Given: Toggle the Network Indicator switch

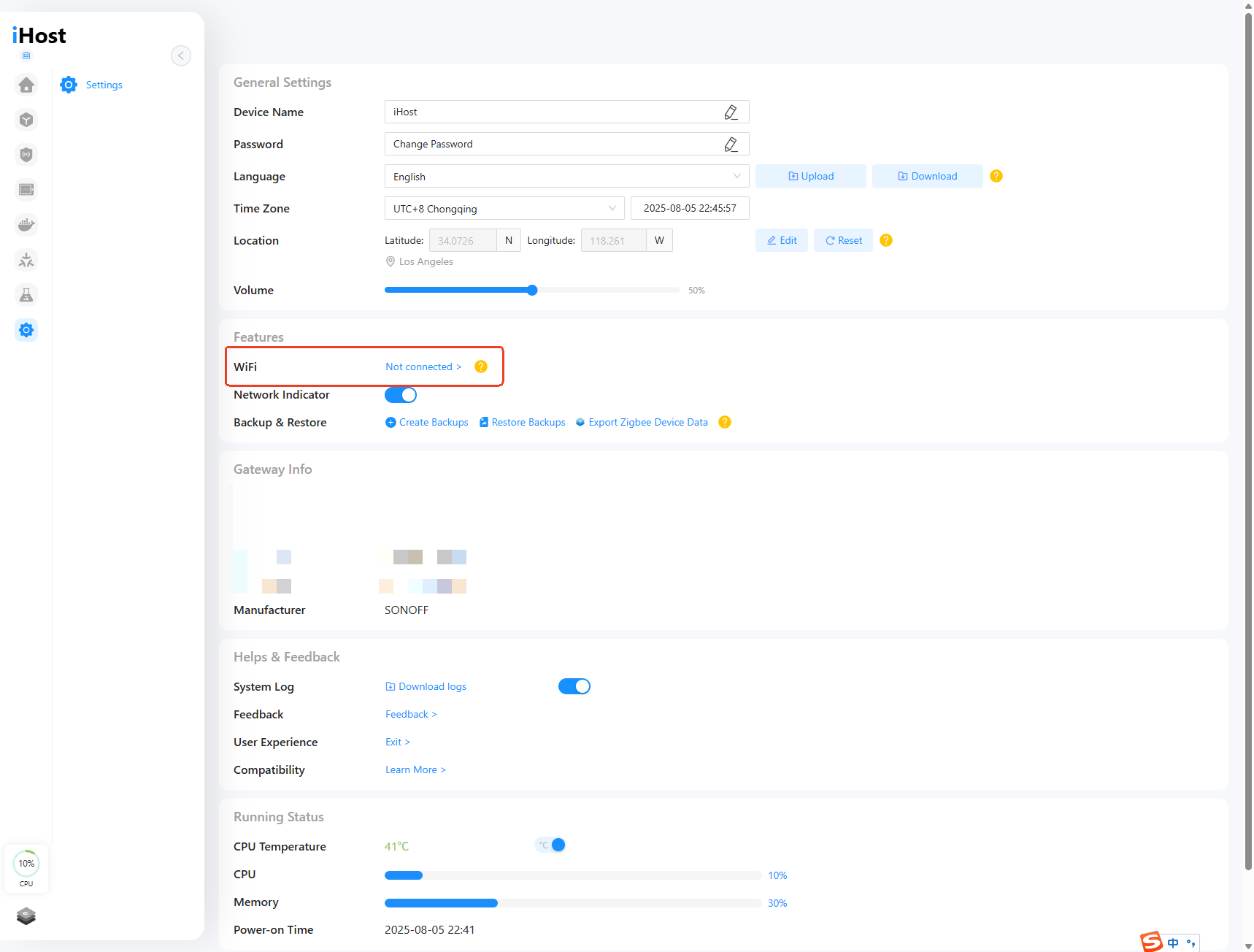Looking at the screenshot, I should click(x=401, y=395).
